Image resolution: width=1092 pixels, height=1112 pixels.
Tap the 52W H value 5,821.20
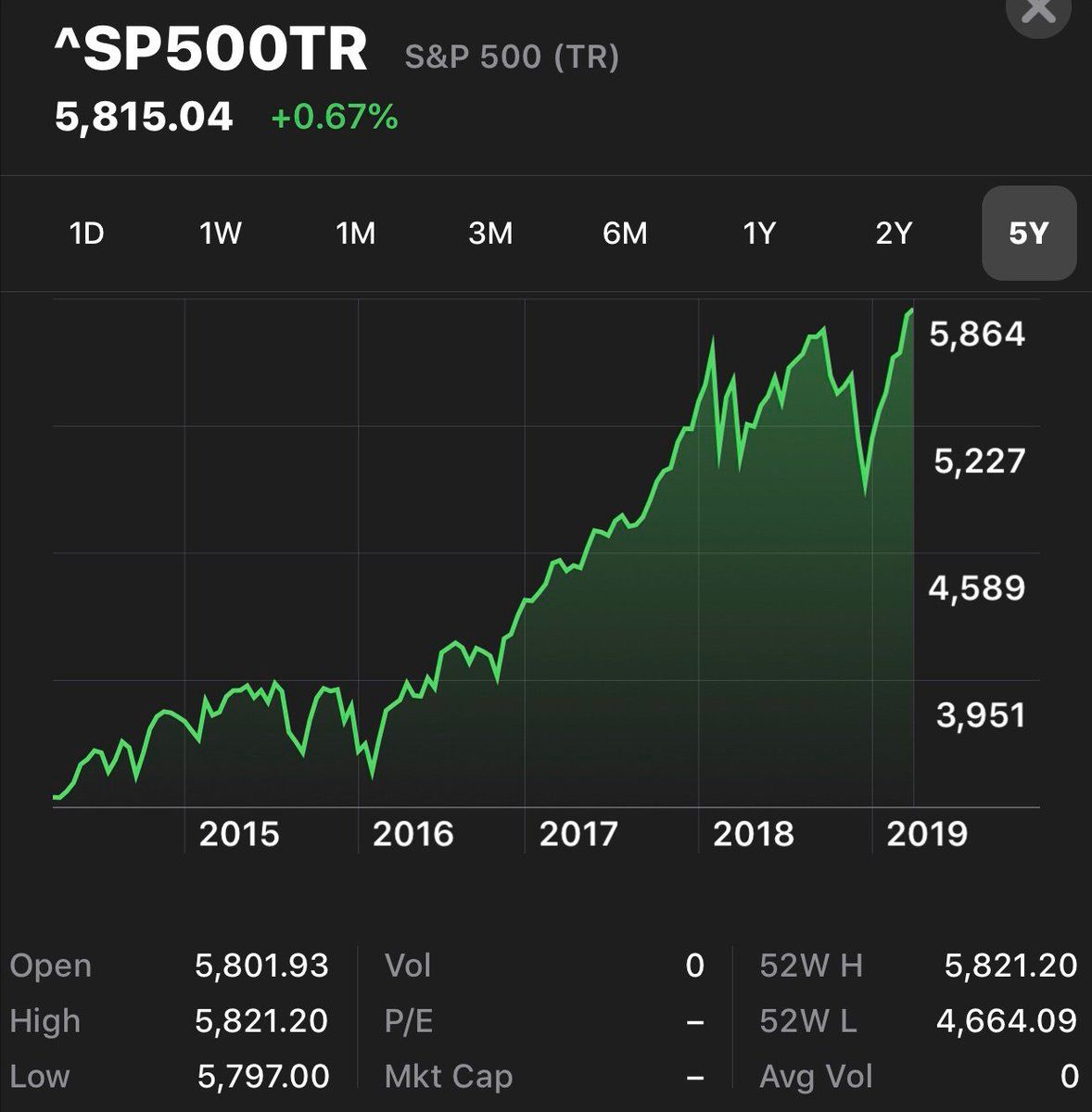tap(1010, 966)
